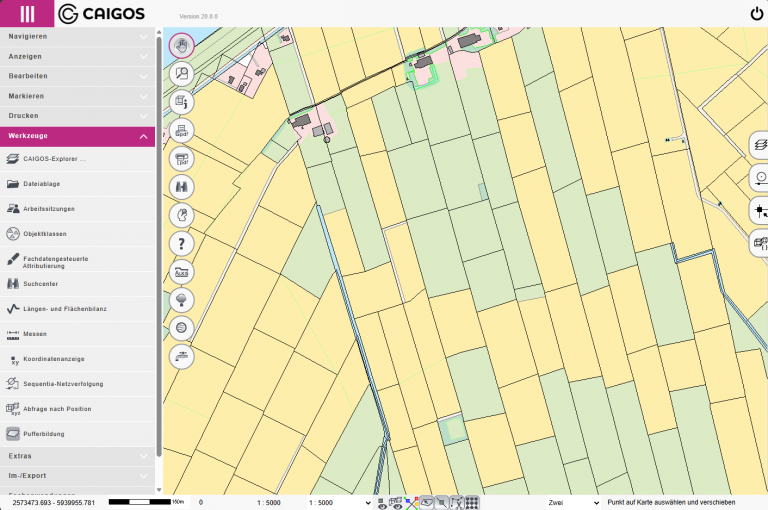Toggle the line cut status button
This screenshot has width=768, height=510.
click(457, 503)
